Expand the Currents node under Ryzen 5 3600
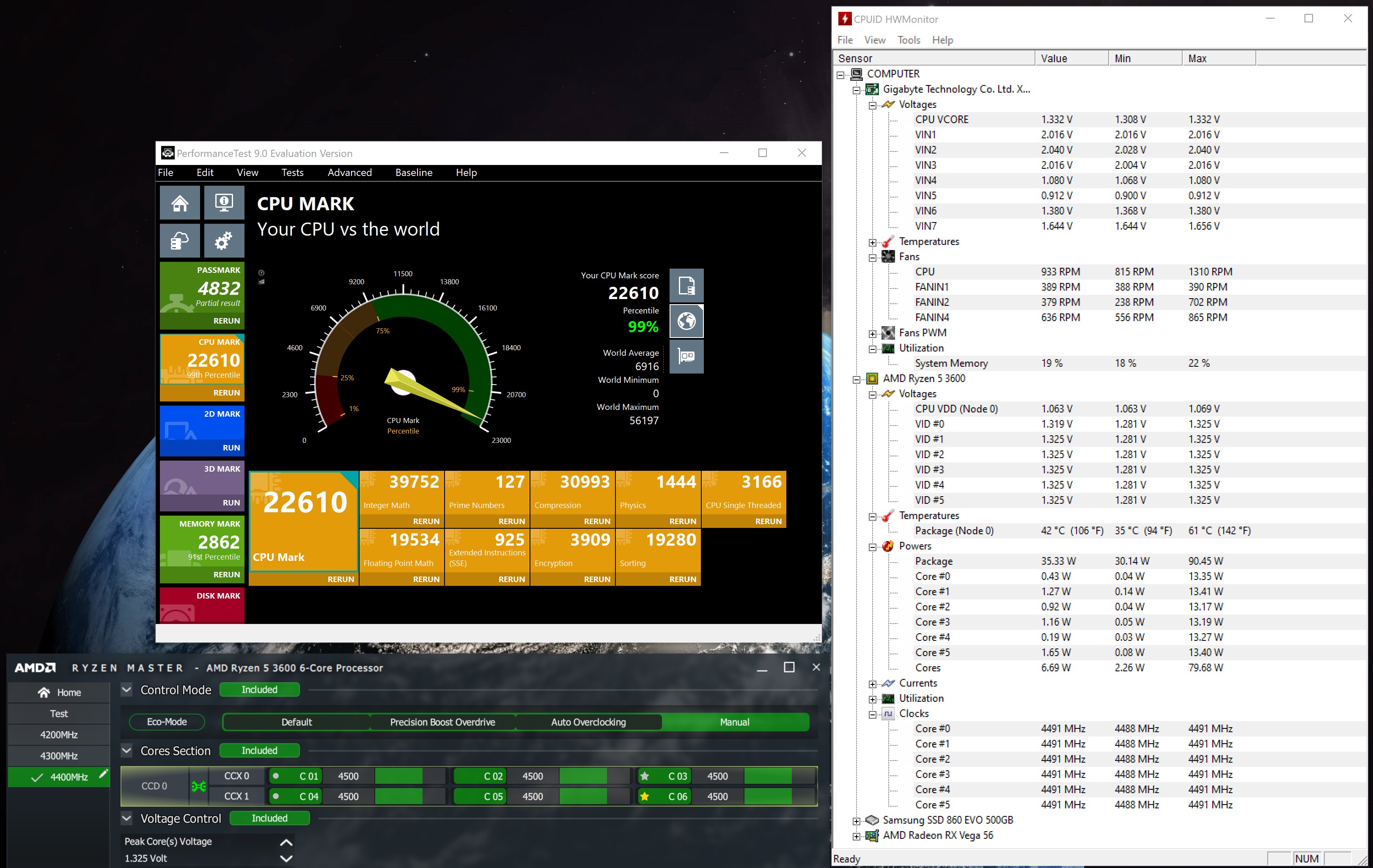The image size is (1373, 868). [x=872, y=684]
